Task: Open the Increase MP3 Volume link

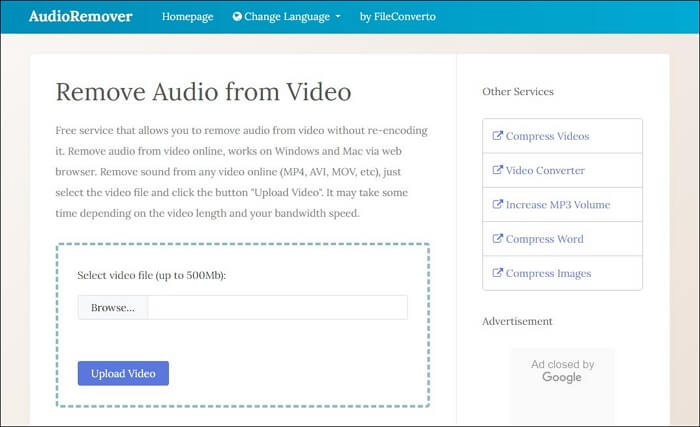Action: [558, 205]
